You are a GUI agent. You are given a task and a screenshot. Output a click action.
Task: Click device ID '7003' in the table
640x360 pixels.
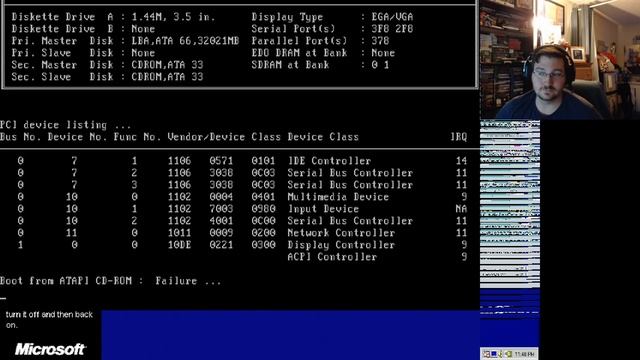point(221,209)
